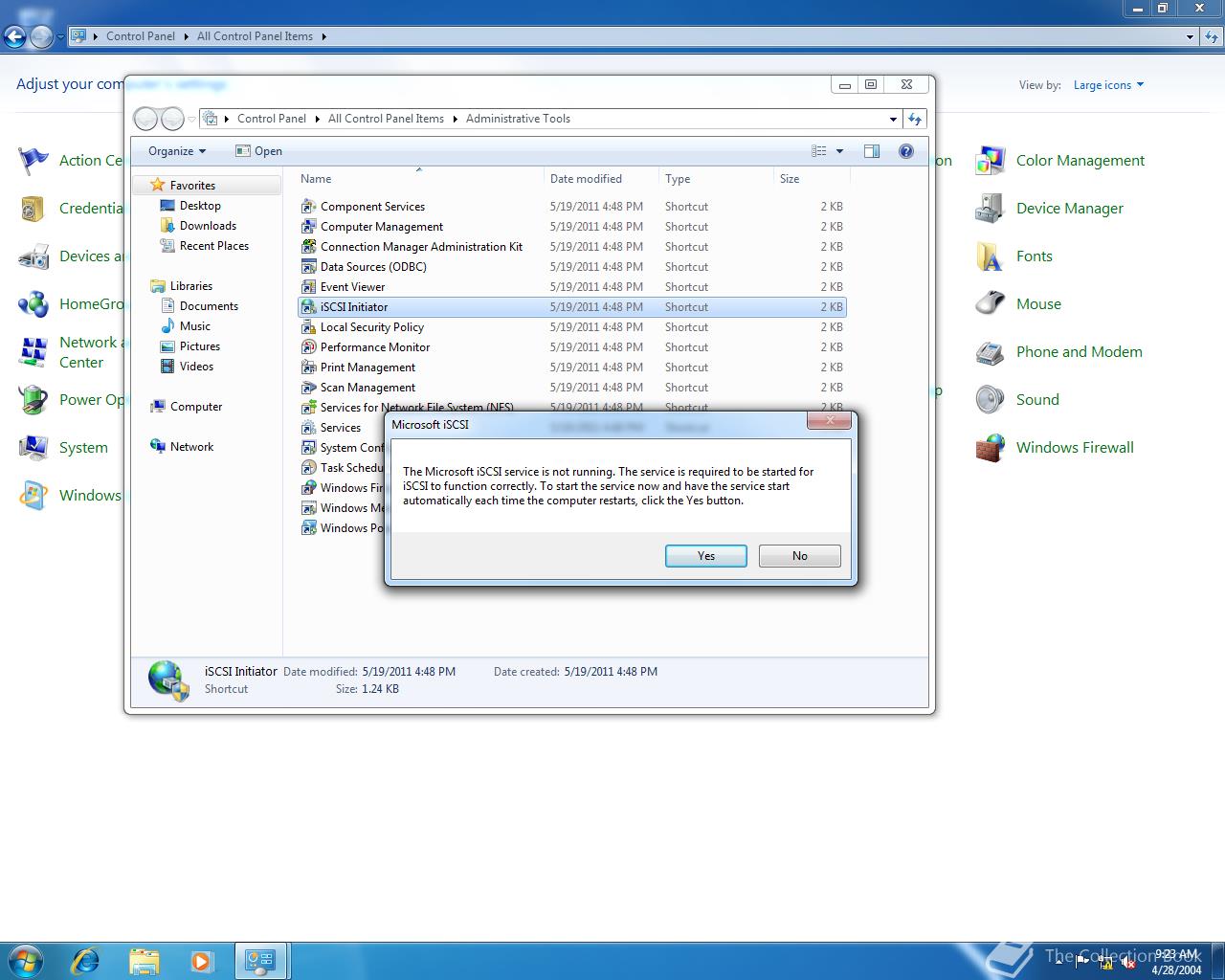
Task: Select Connection Manager Administration Kit icon
Action: click(308, 247)
